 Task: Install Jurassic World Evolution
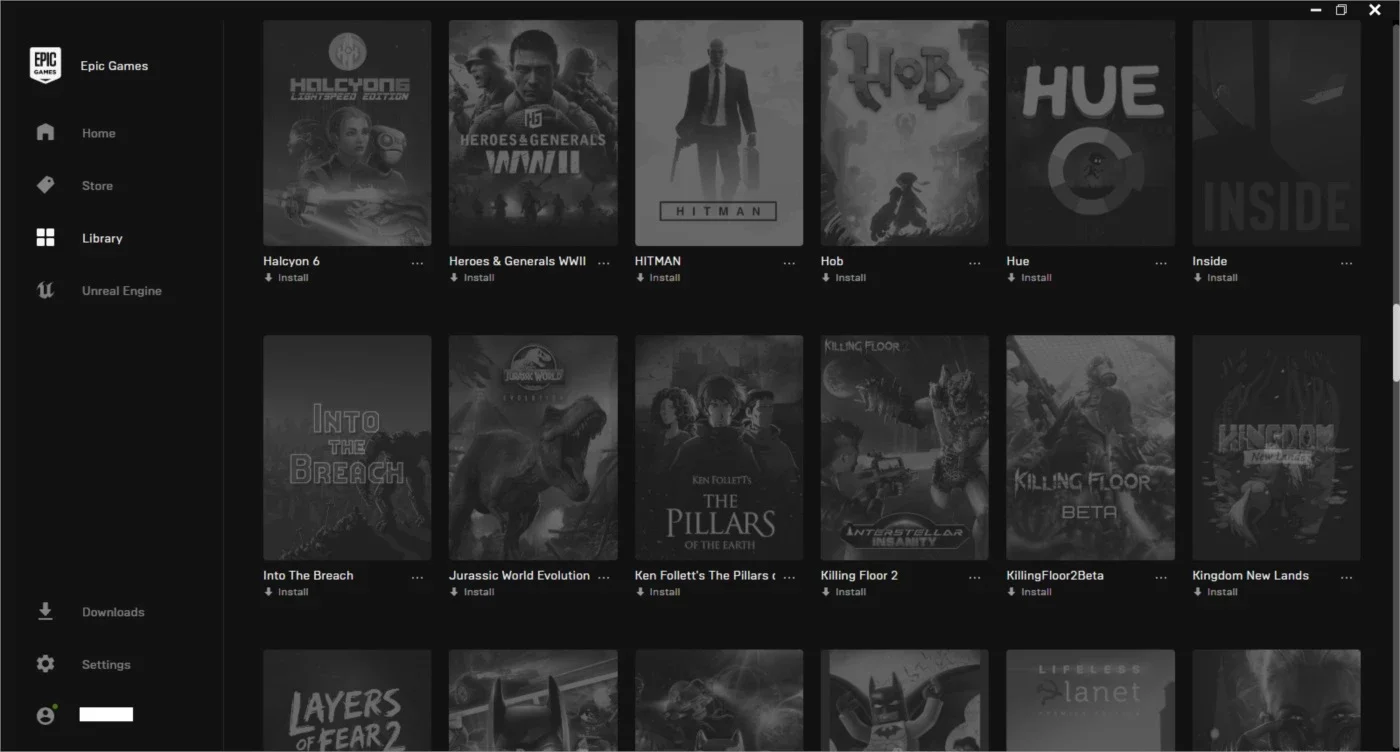click(472, 592)
